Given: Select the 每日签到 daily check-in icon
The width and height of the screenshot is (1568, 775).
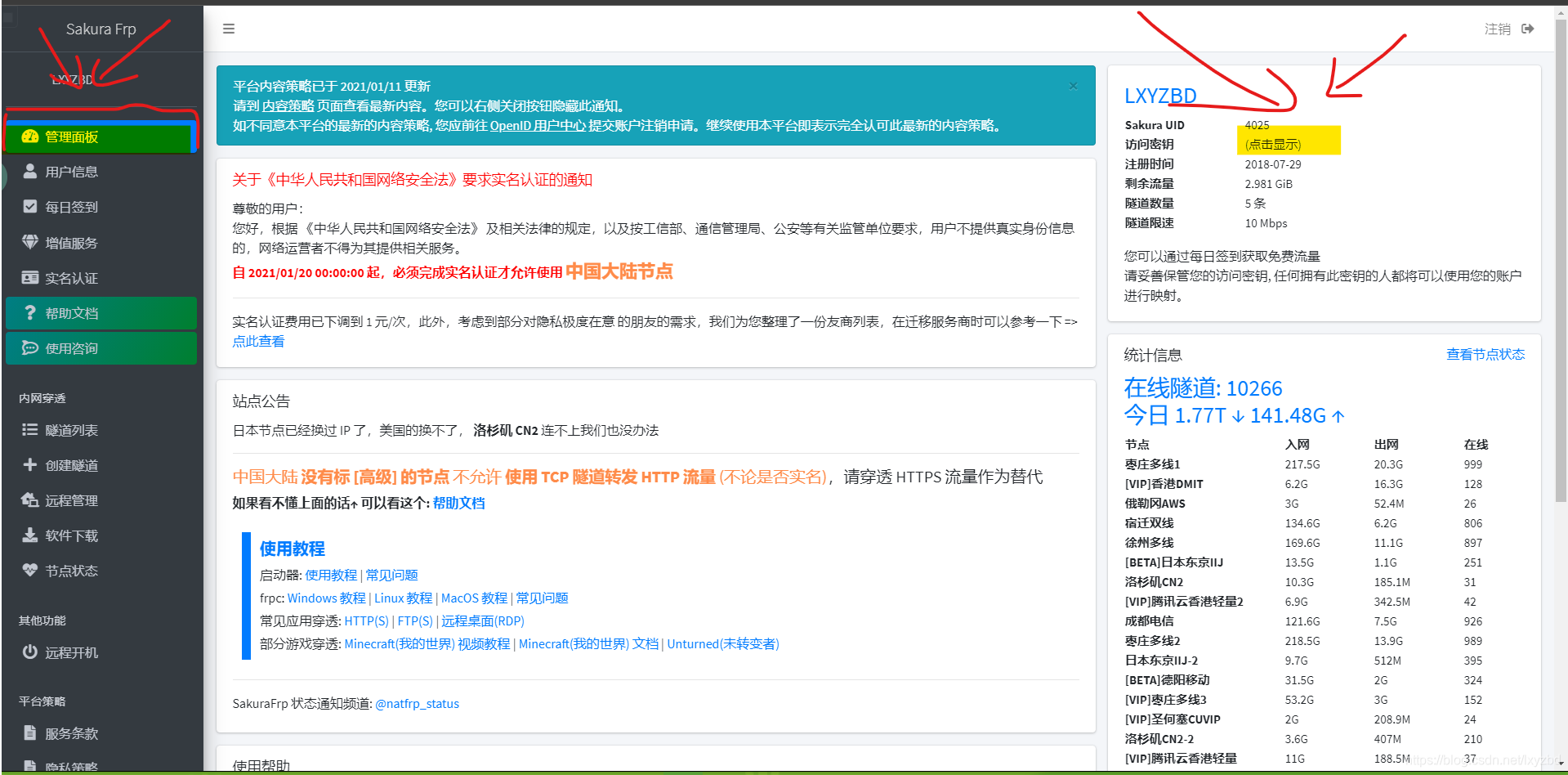Looking at the screenshot, I should point(30,206).
